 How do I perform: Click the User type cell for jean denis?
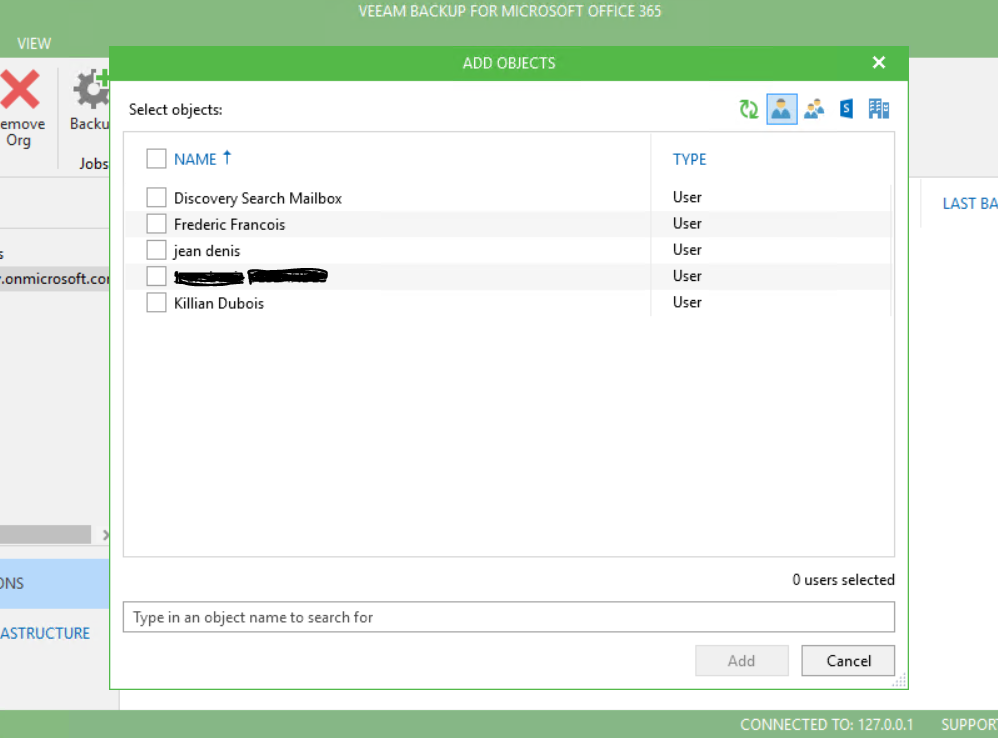[687, 250]
